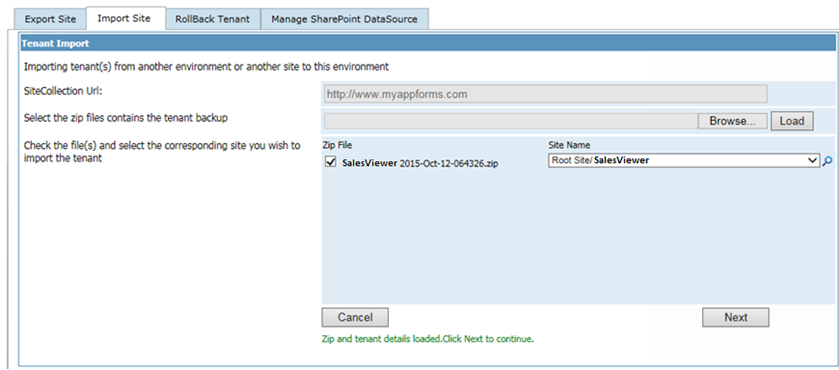Open the RollBack Tenant tab
Viewport: 839px width, 370px height.
[212, 19]
